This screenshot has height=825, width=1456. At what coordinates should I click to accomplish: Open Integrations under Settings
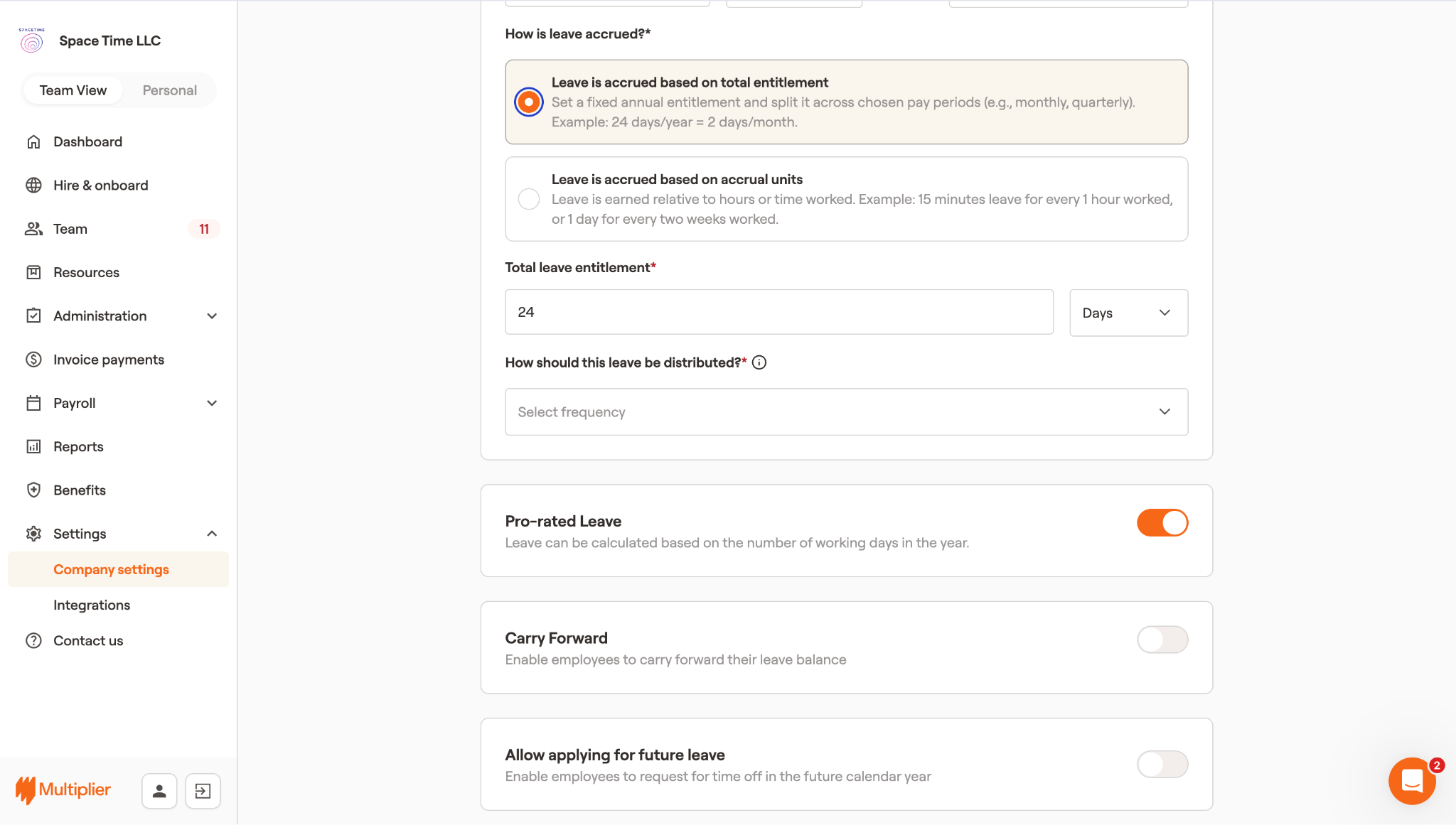coord(92,605)
